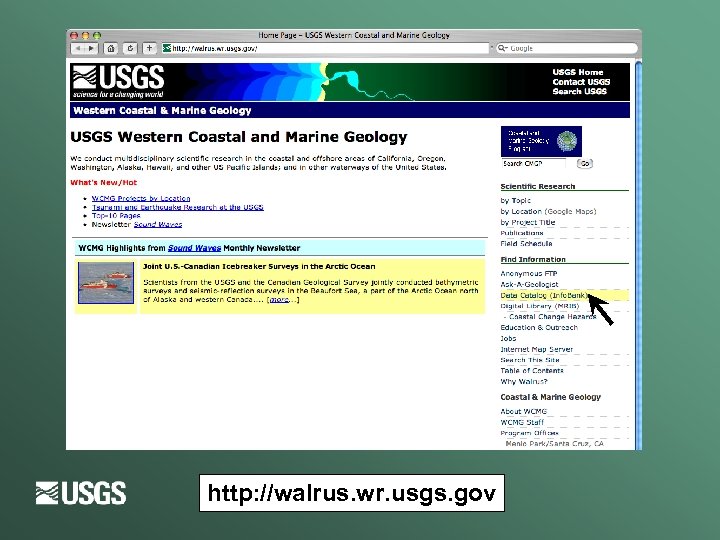Open Digital Library (MRIB) link
Viewport: 720px width, 540px height.
pyautogui.click(x=540, y=306)
